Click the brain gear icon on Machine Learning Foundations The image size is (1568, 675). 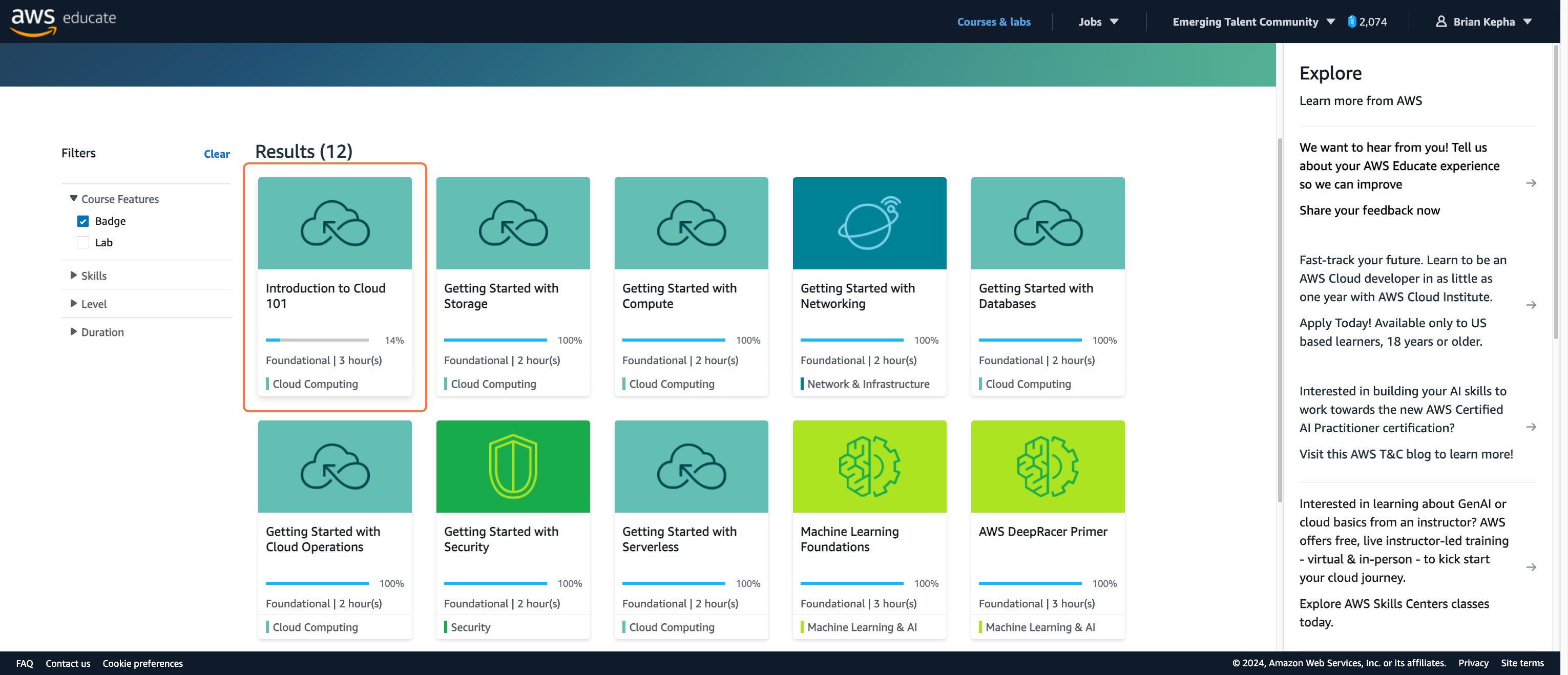pos(870,466)
